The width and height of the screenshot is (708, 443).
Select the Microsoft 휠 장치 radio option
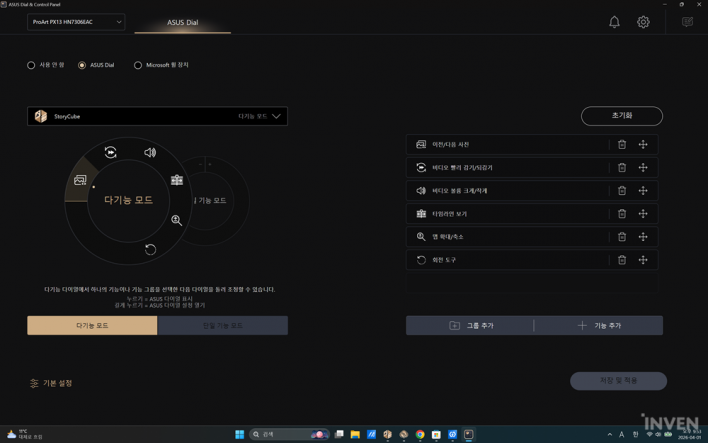pyautogui.click(x=138, y=65)
